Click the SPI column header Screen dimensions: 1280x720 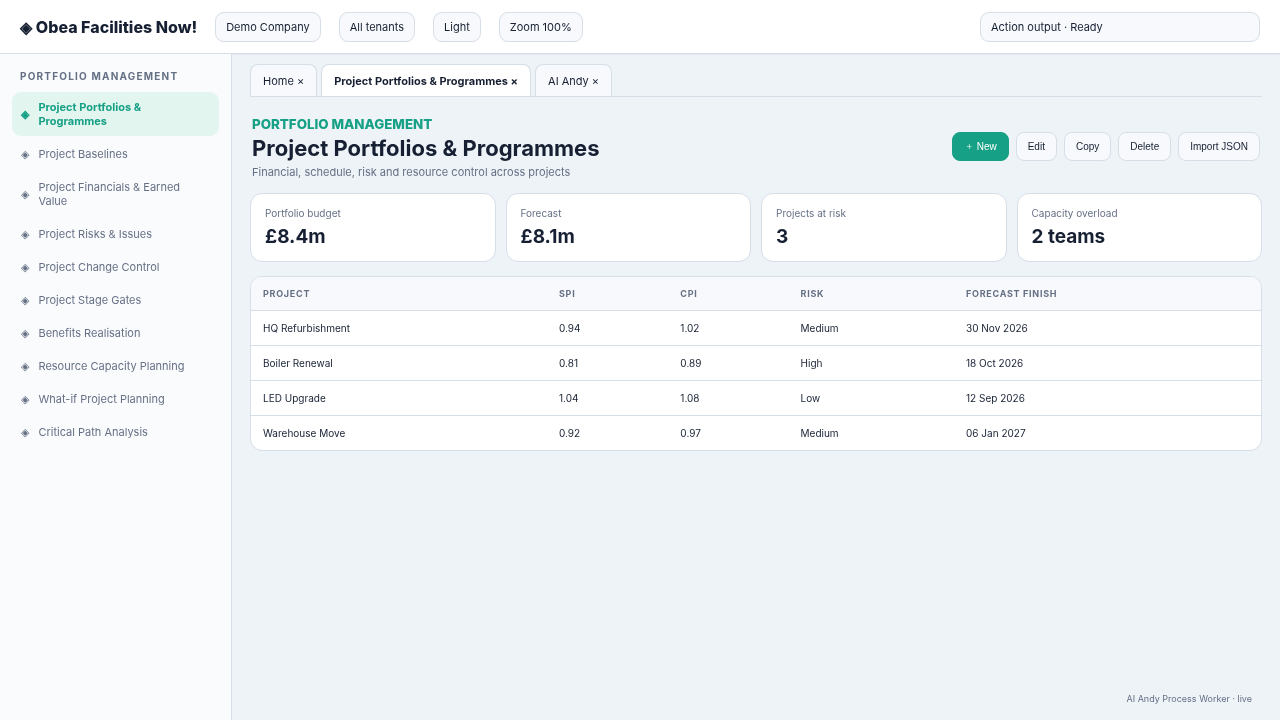[567, 294]
